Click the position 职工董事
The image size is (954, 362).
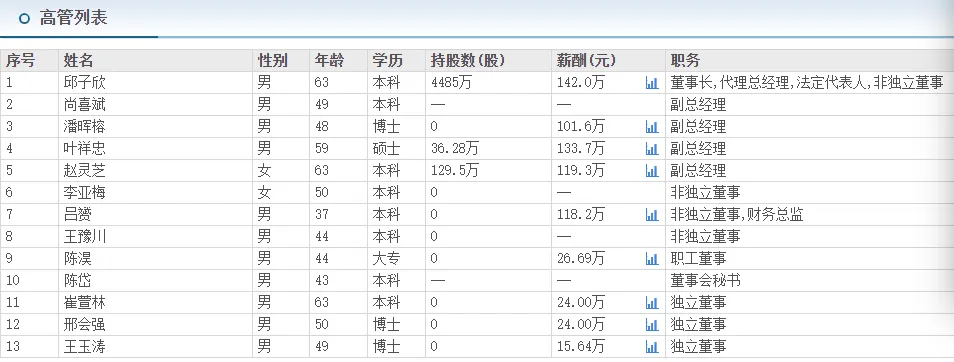[x=698, y=259]
